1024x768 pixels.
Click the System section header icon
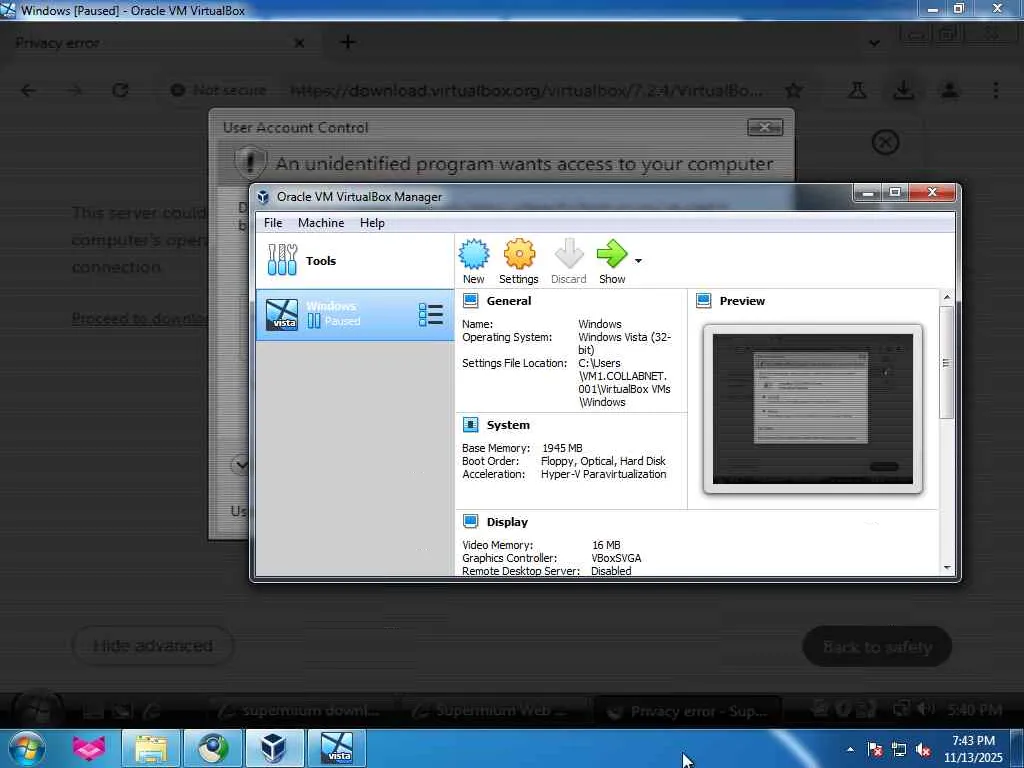(470, 424)
